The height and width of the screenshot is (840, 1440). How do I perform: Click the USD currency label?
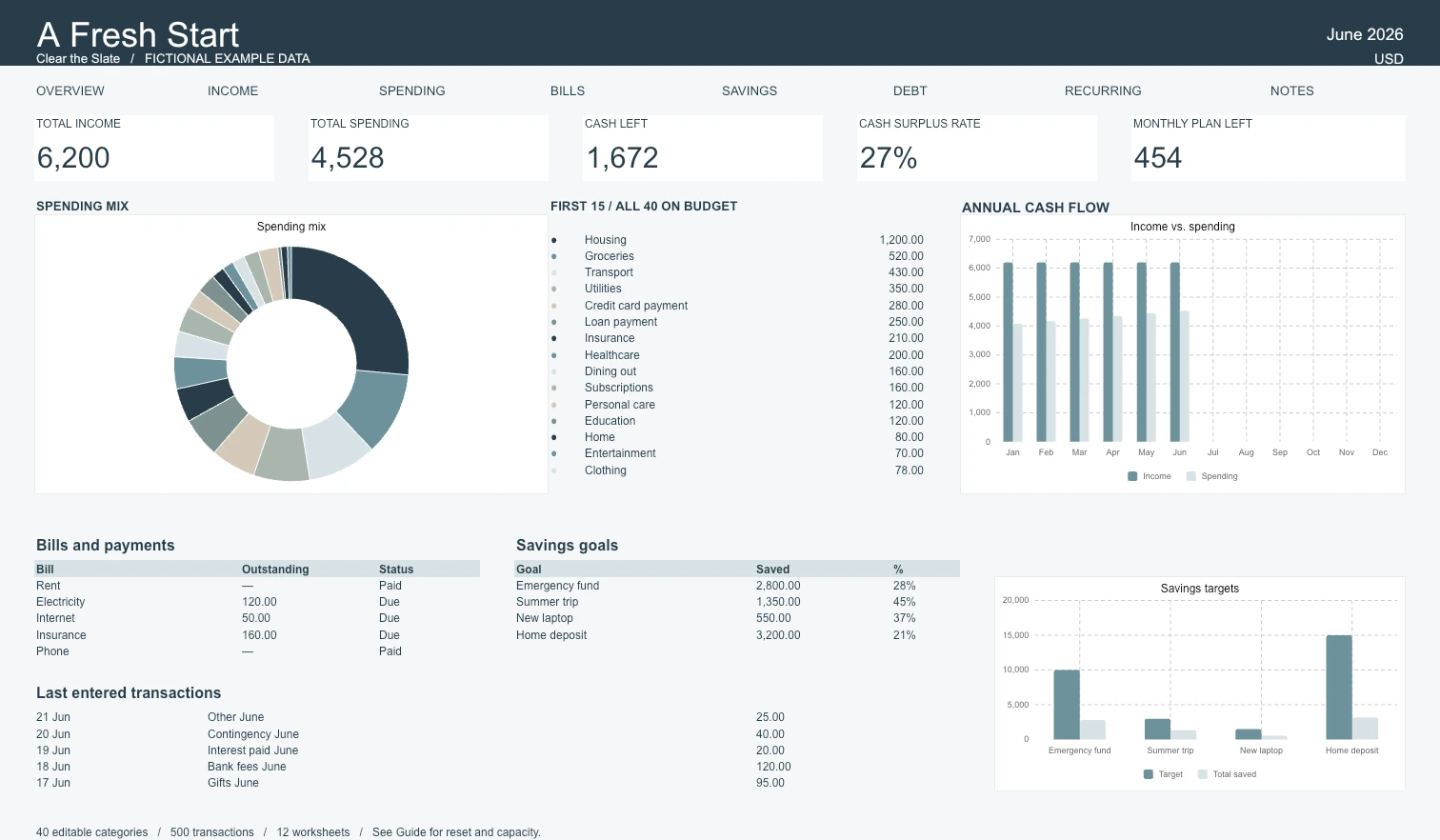(x=1389, y=59)
